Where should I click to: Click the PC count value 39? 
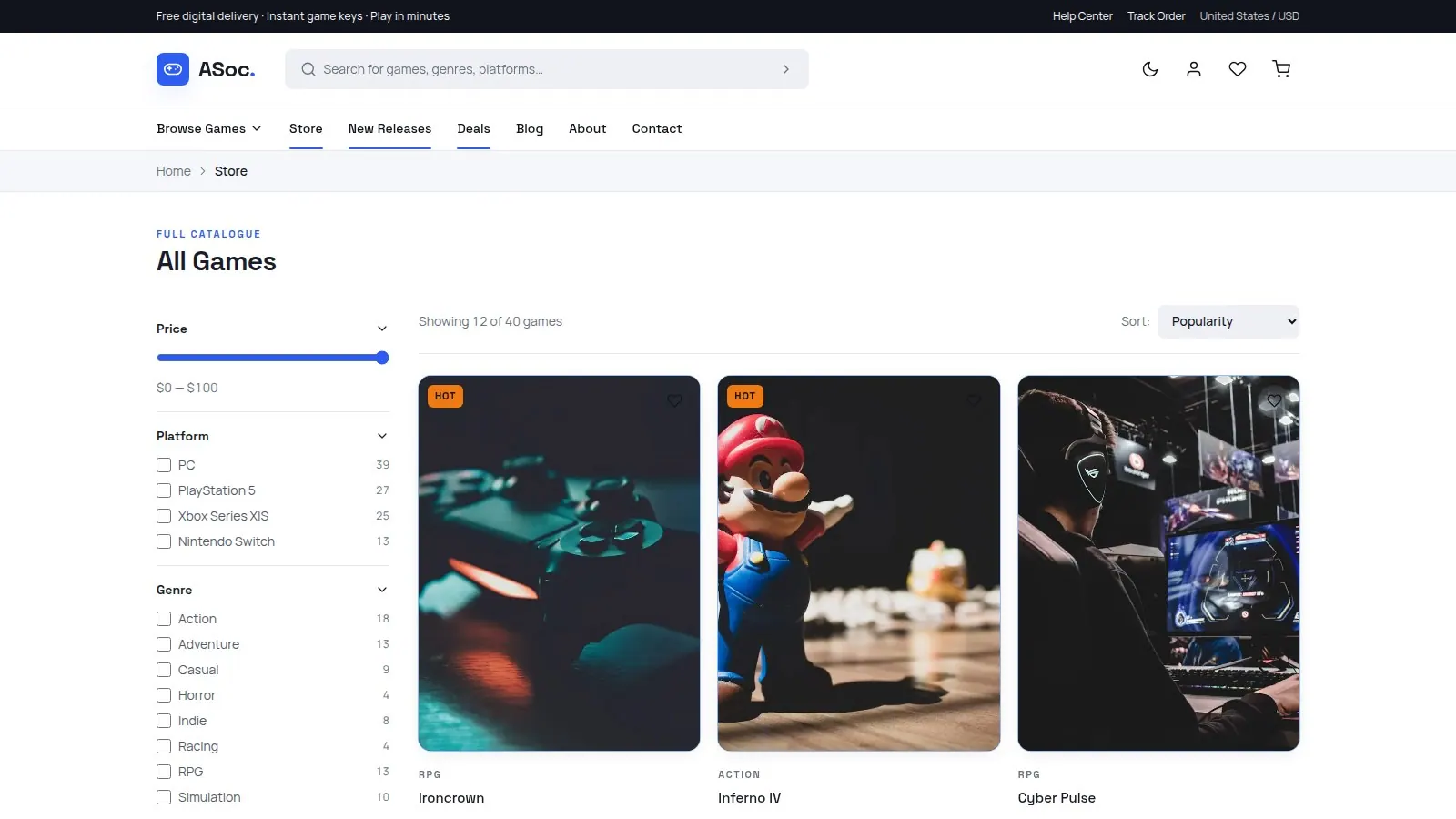tap(382, 465)
